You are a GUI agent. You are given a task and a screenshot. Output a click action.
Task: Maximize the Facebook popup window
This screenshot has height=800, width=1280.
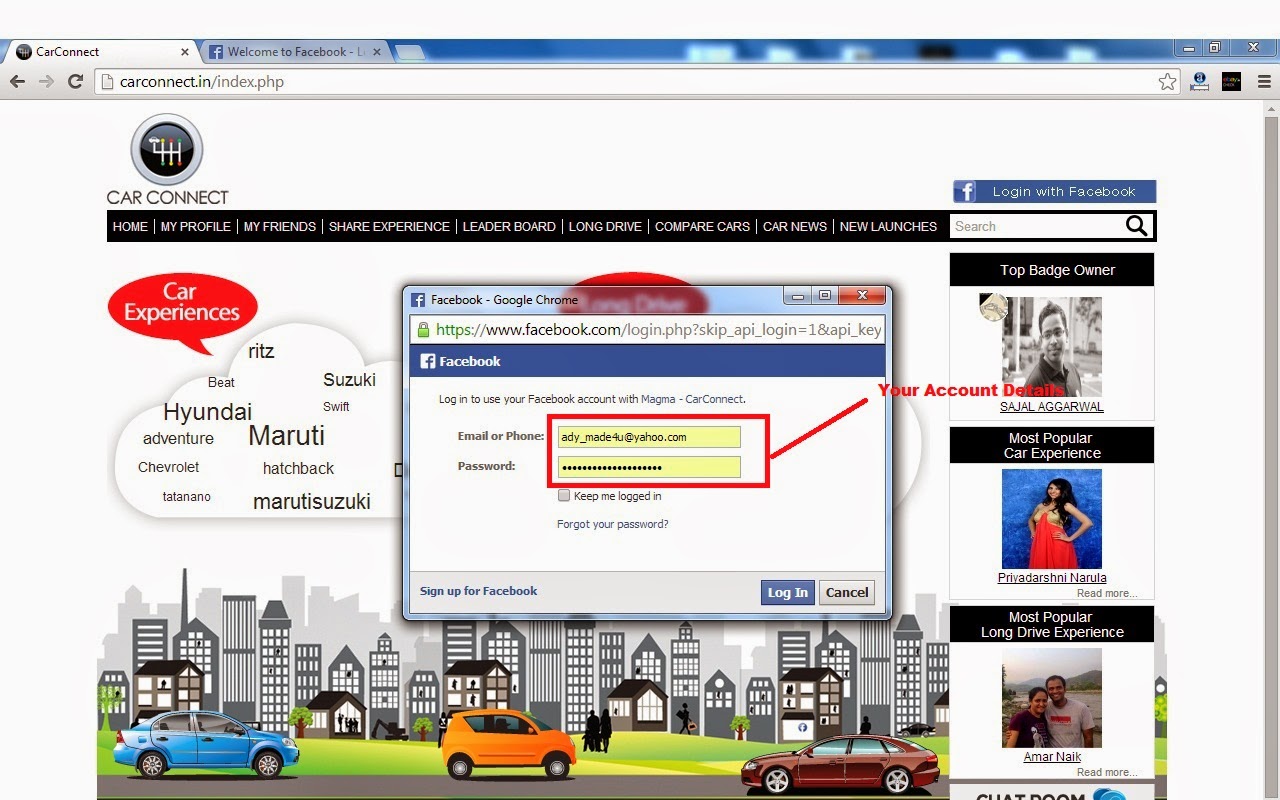tap(825, 296)
